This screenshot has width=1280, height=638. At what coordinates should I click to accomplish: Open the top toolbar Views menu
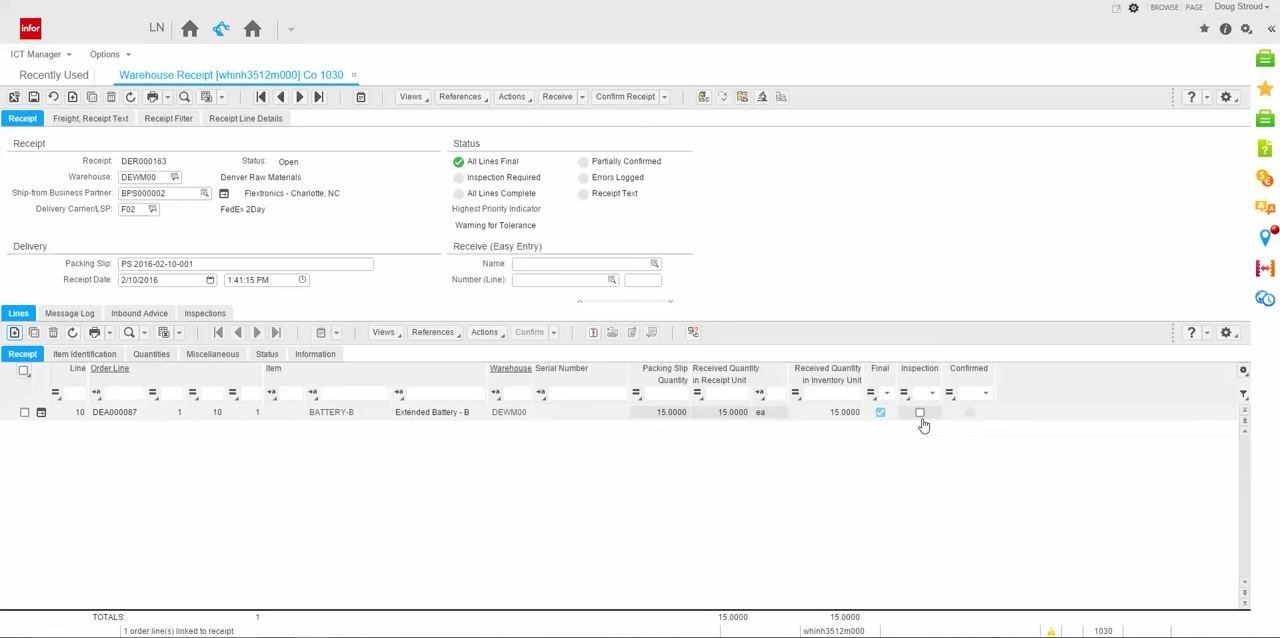(x=413, y=97)
